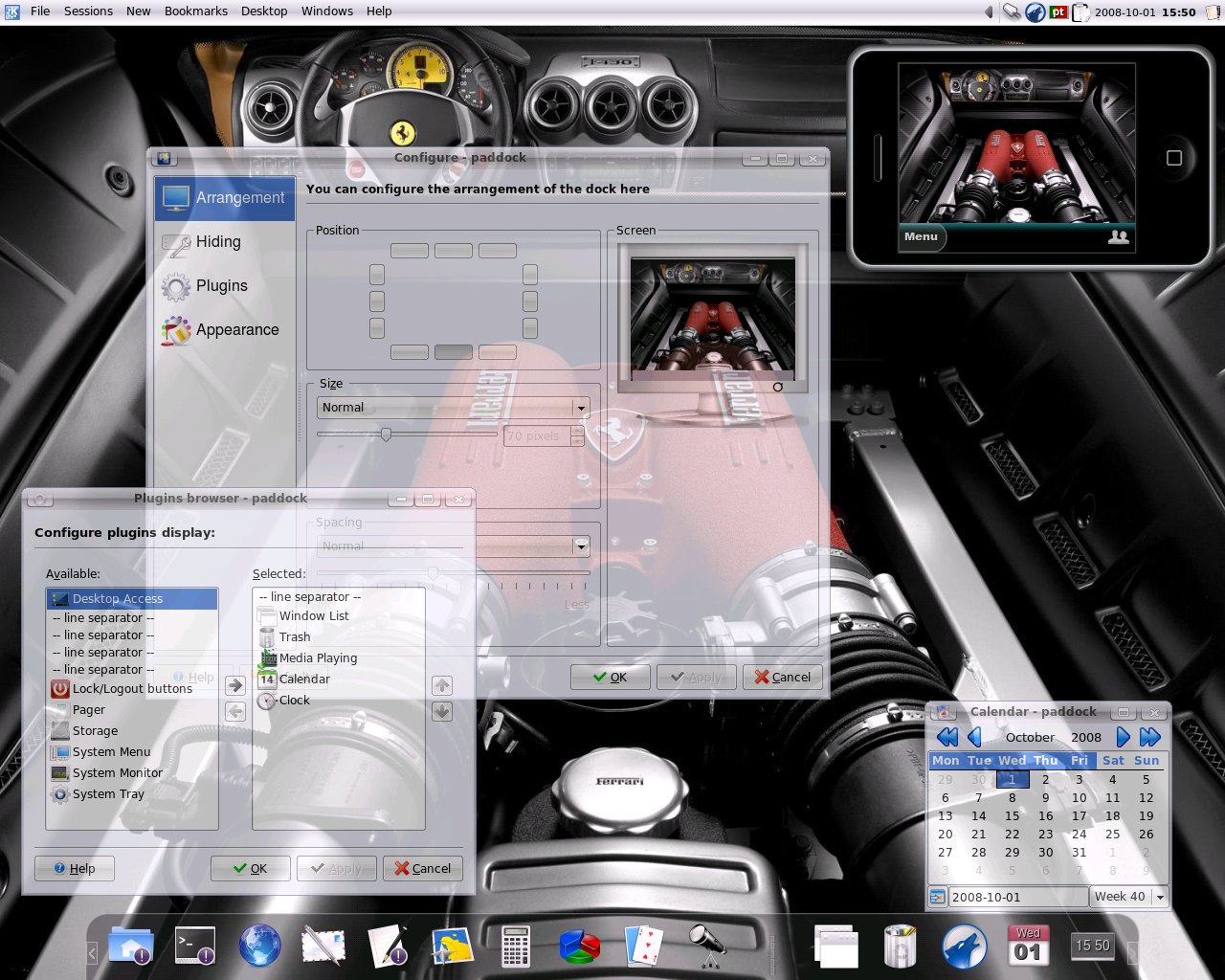Image resolution: width=1225 pixels, height=980 pixels.
Task: Click the Amarok wolf icon in system tray
Action: [1036, 12]
